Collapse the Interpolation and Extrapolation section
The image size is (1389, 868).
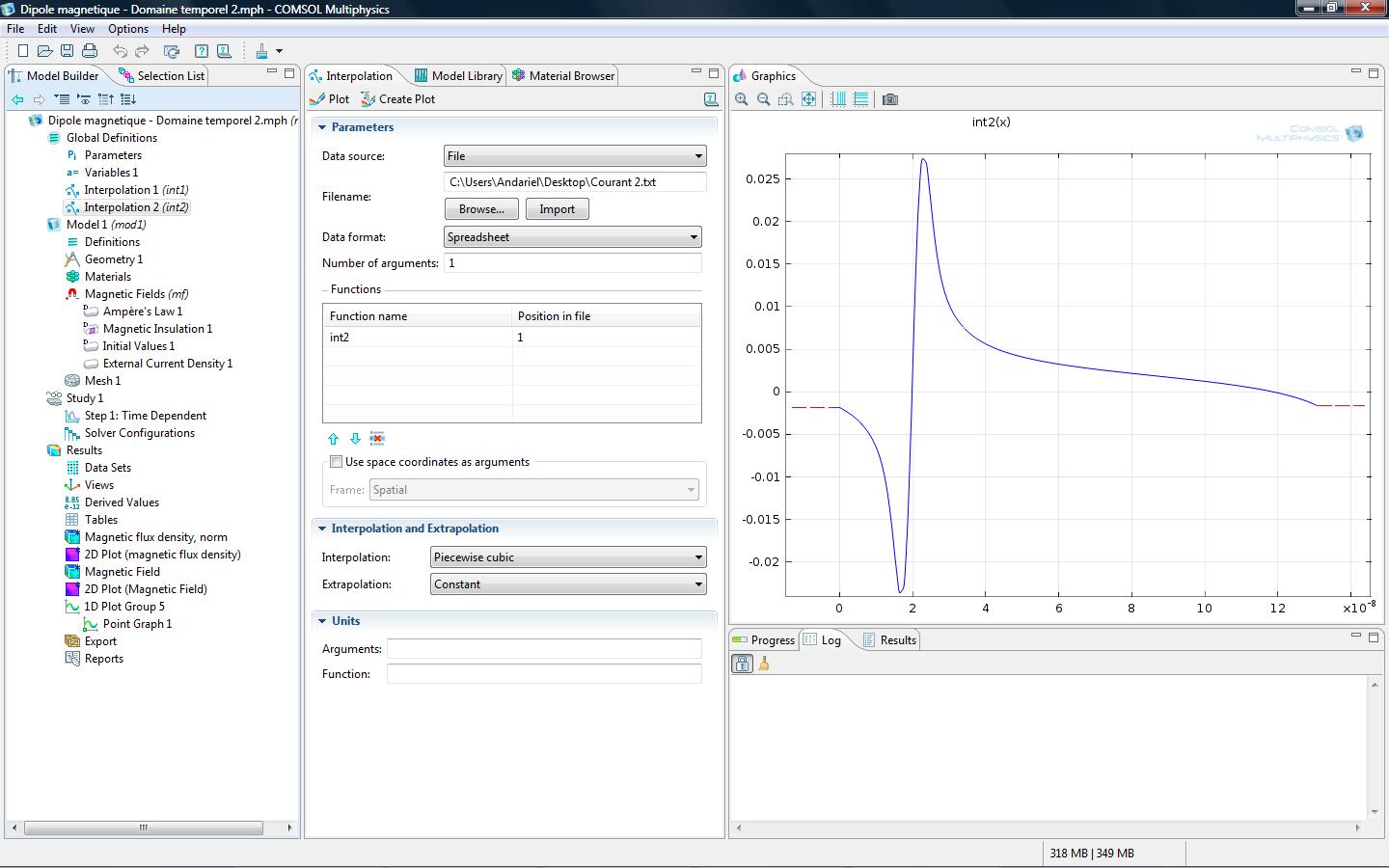pos(322,529)
